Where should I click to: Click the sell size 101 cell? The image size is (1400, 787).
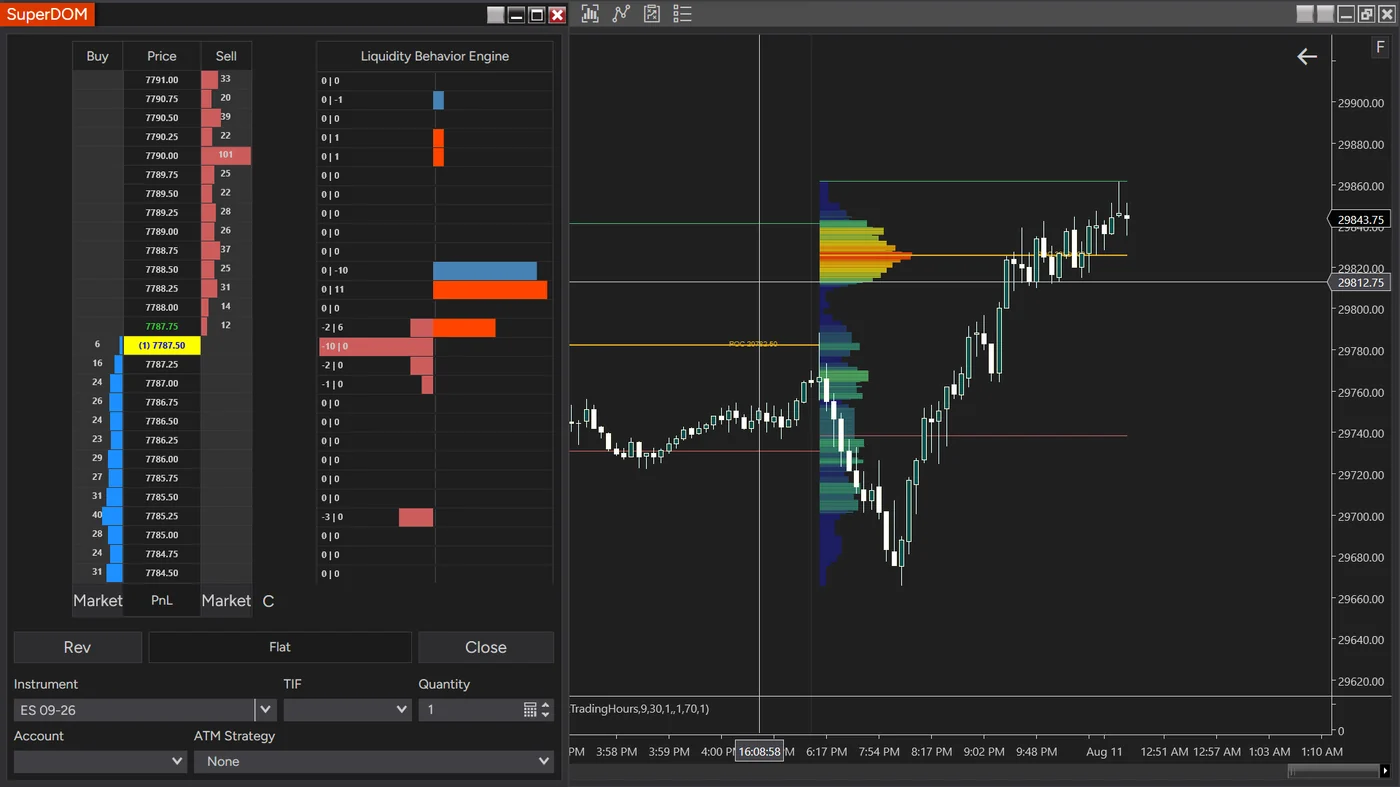pos(226,156)
